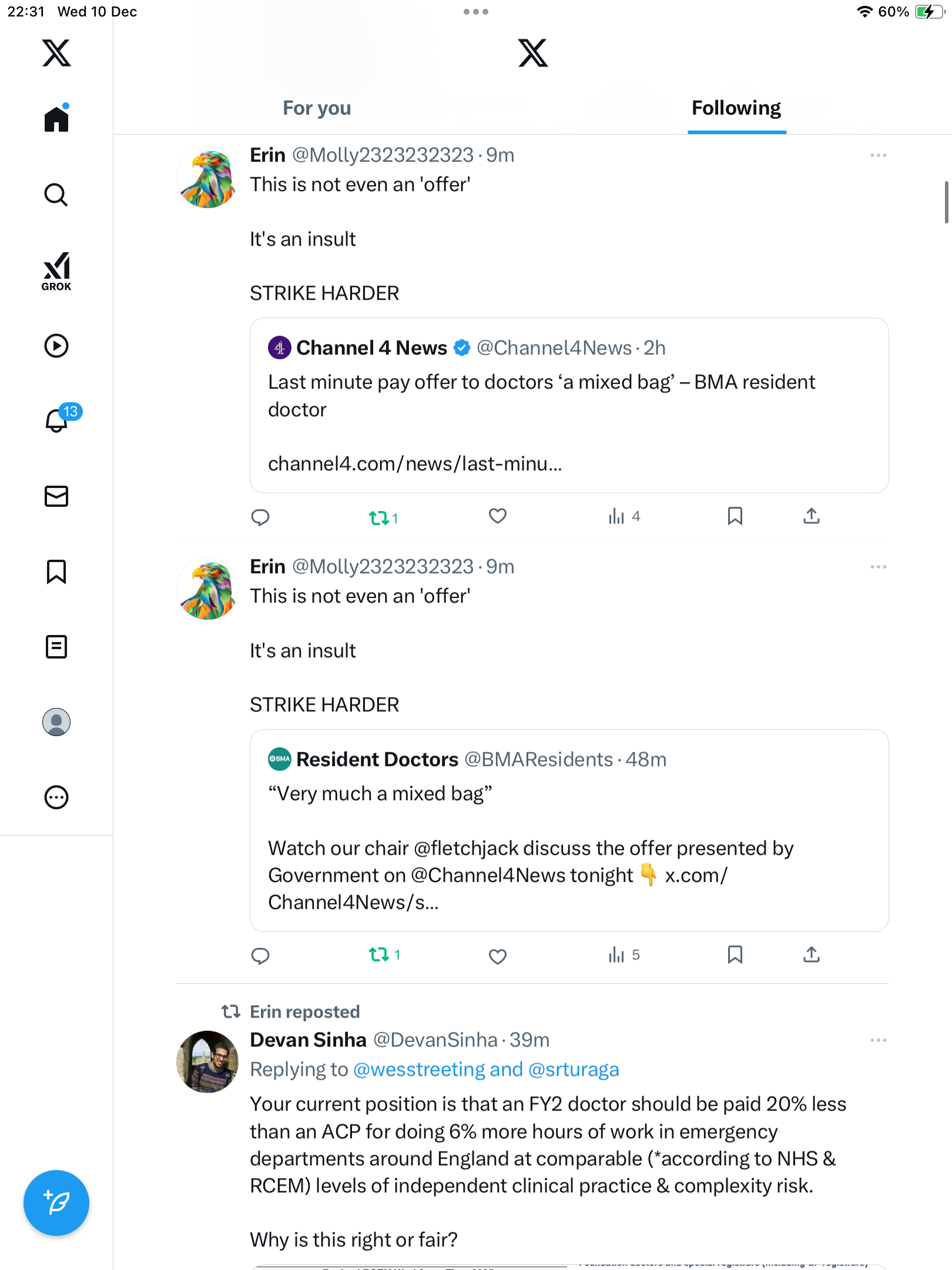Open Grok from the sidebar
The image size is (952, 1270).
pos(56,271)
